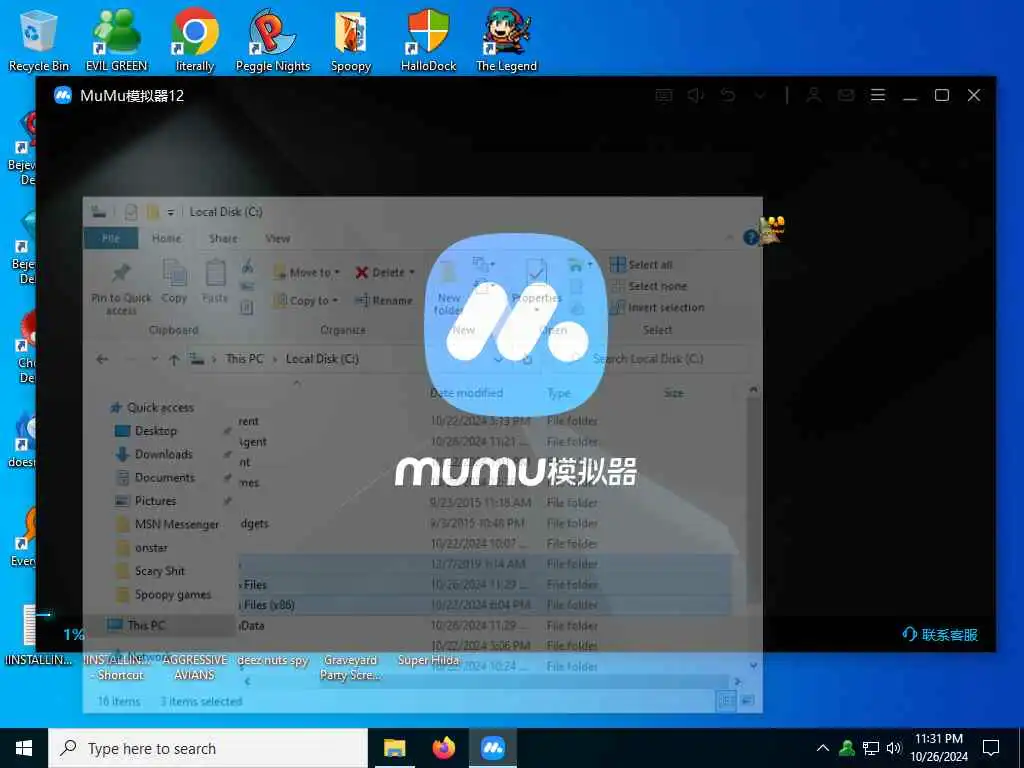Open the File tab in File Explorer

(x=111, y=238)
